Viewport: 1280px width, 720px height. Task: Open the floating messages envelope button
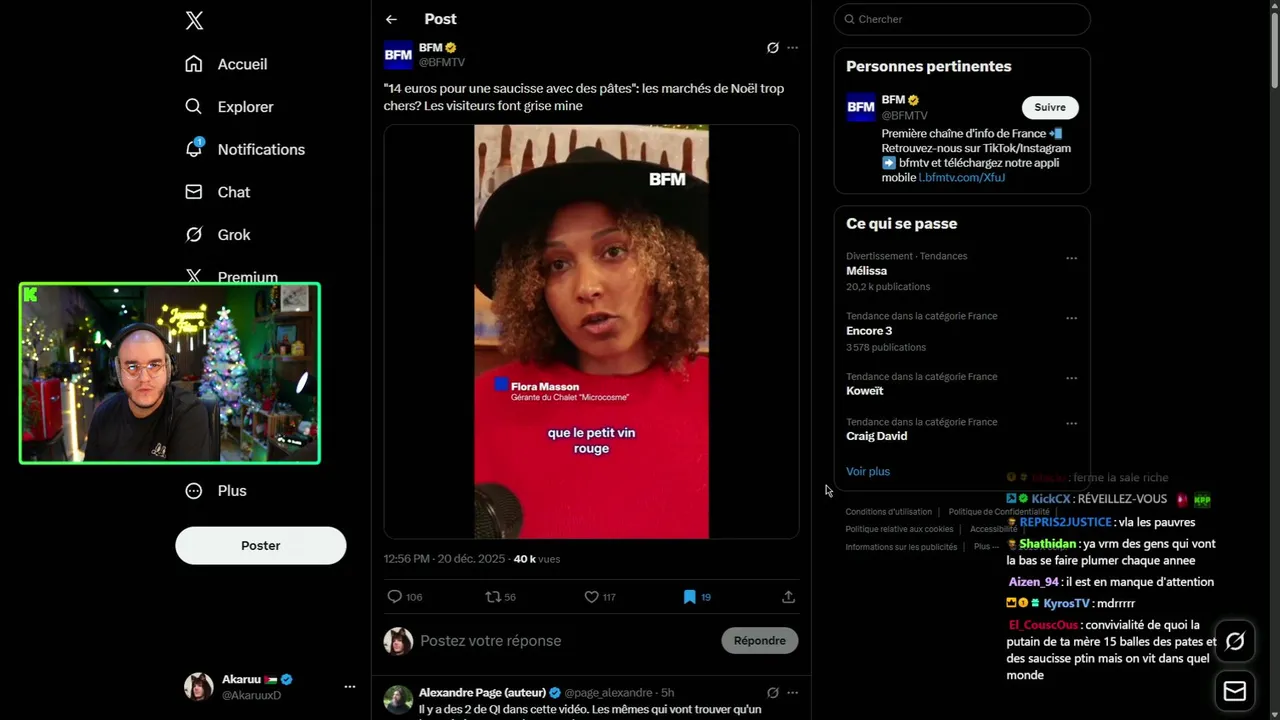coord(1235,691)
